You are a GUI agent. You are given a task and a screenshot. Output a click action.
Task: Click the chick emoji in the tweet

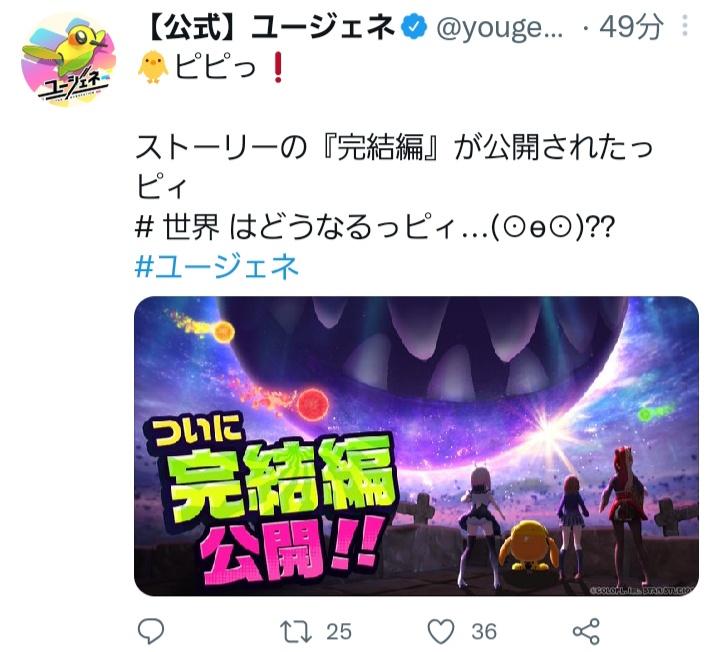click(152, 67)
